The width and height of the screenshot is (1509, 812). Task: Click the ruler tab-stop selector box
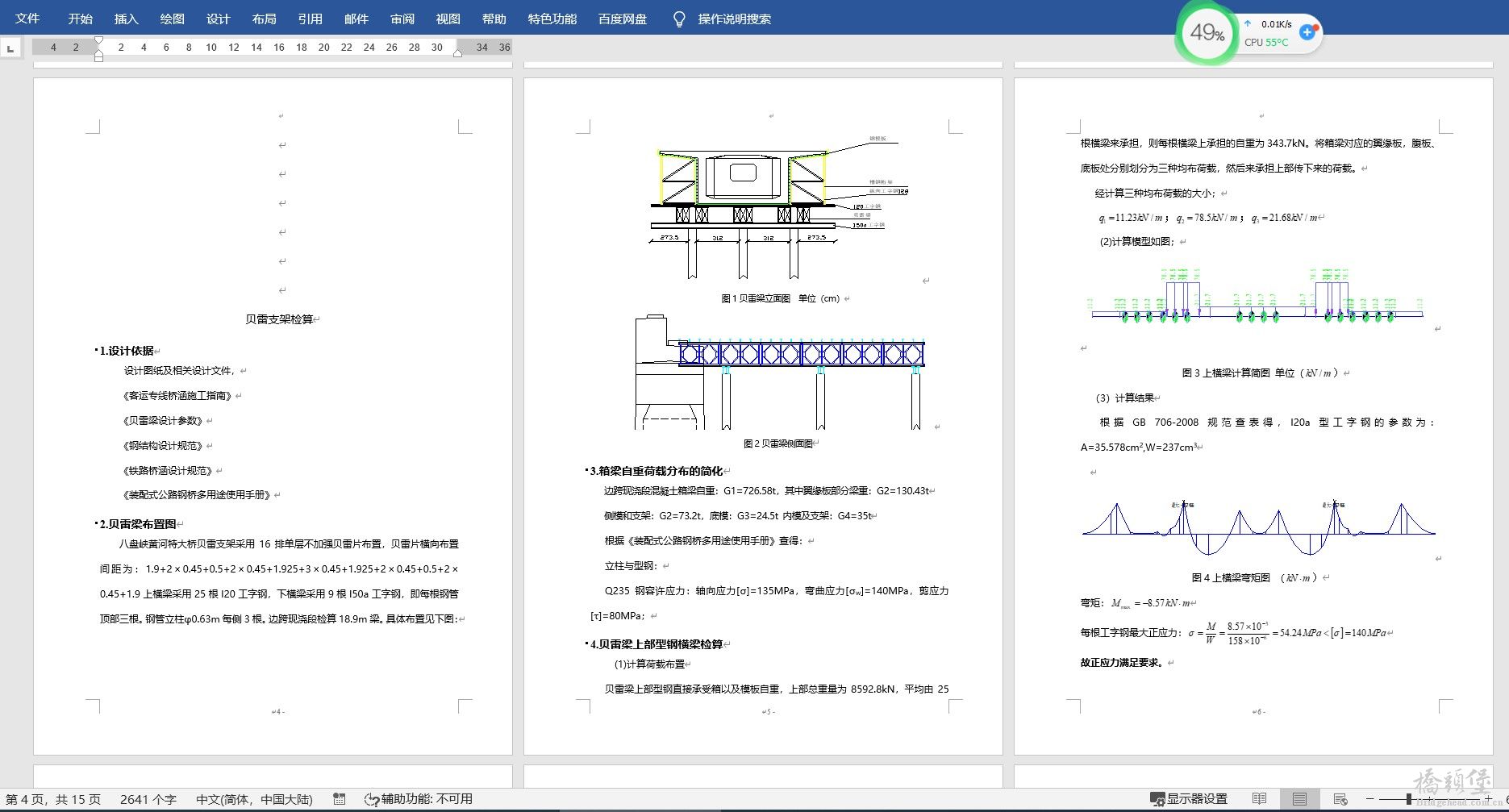coord(10,48)
